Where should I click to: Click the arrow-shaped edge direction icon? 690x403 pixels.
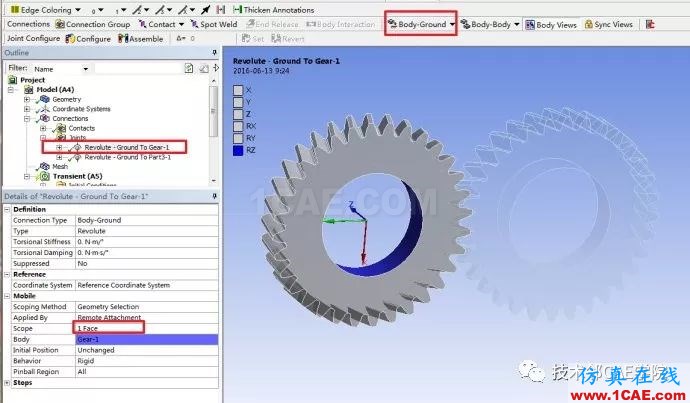(x=206, y=9)
